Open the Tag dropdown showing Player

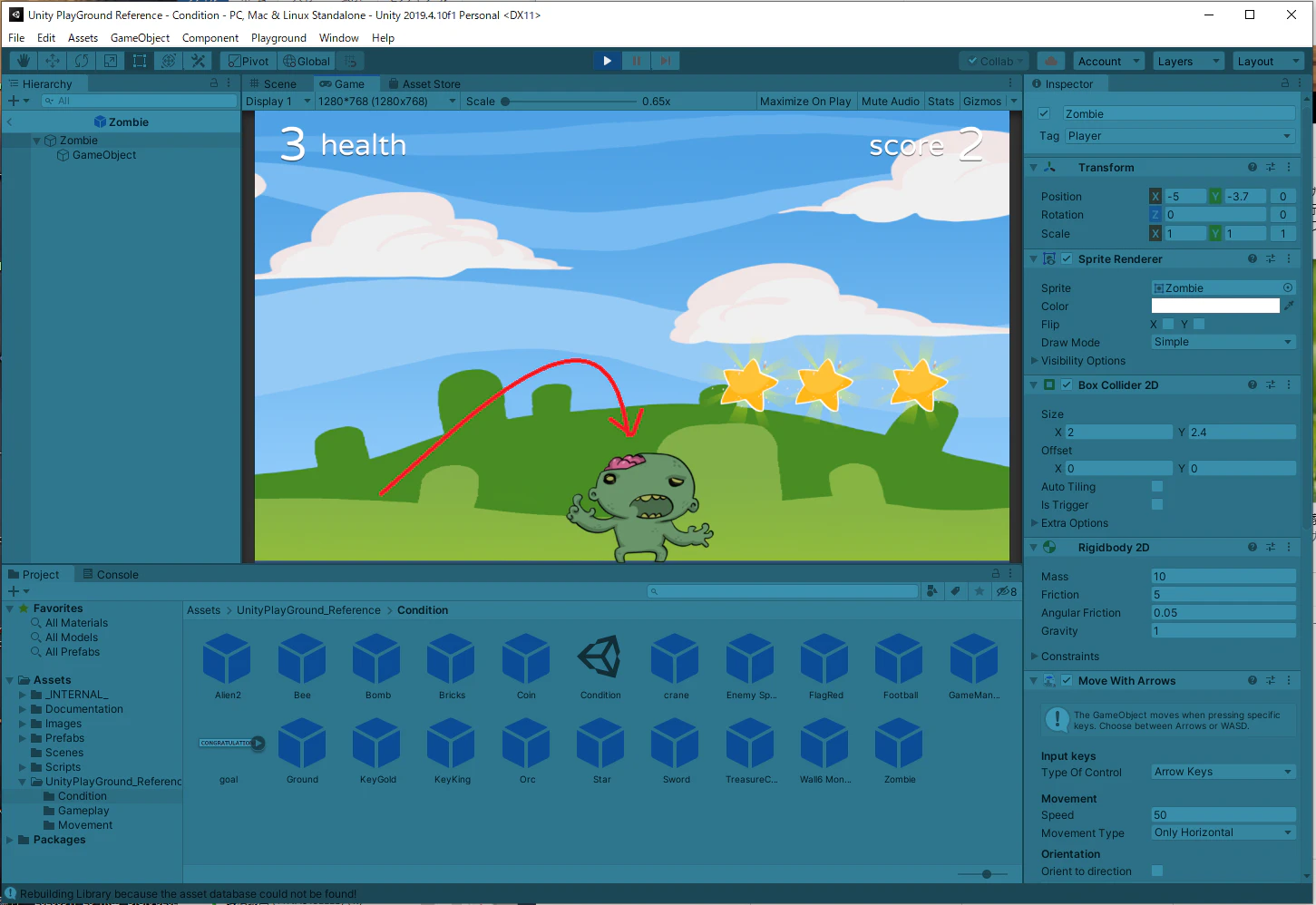[1180, 136]
